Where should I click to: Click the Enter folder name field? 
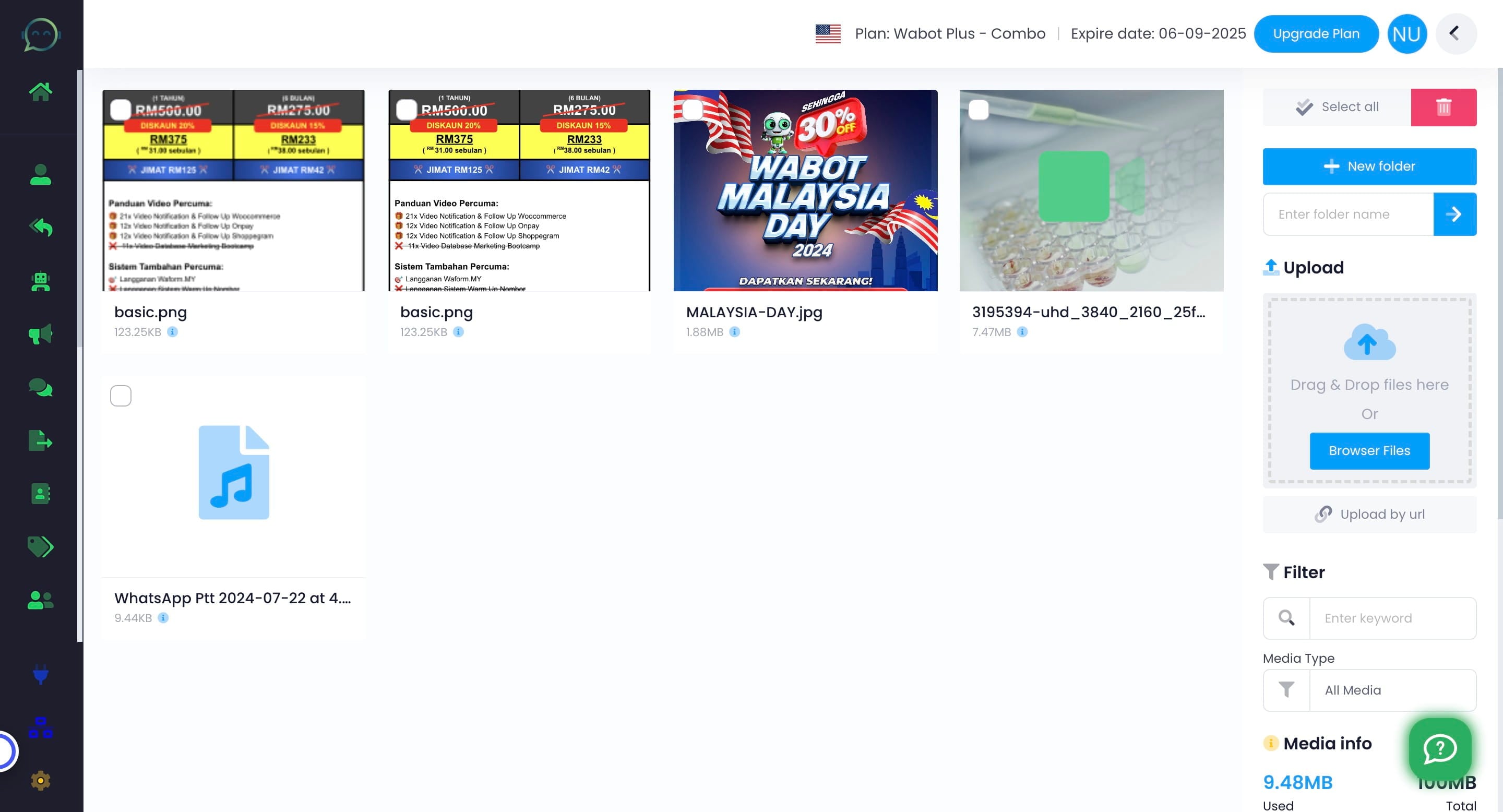click(x=1348, y=214)
